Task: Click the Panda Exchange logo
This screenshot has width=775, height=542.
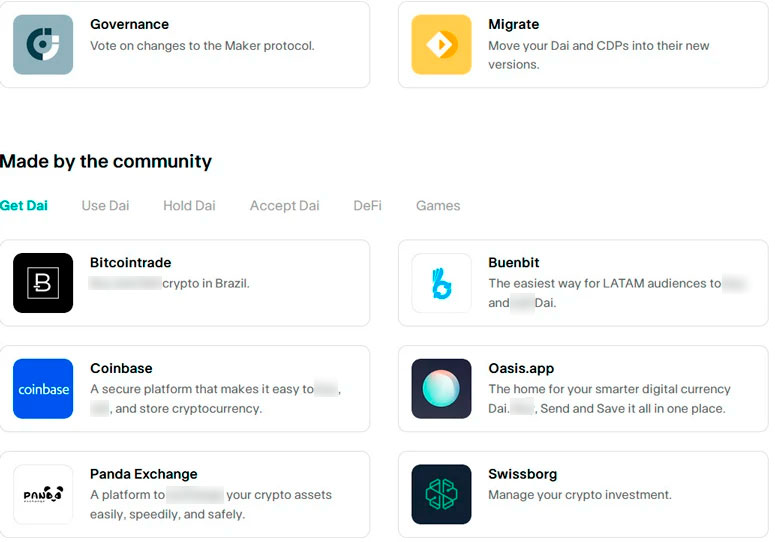Action: [43, 494]
